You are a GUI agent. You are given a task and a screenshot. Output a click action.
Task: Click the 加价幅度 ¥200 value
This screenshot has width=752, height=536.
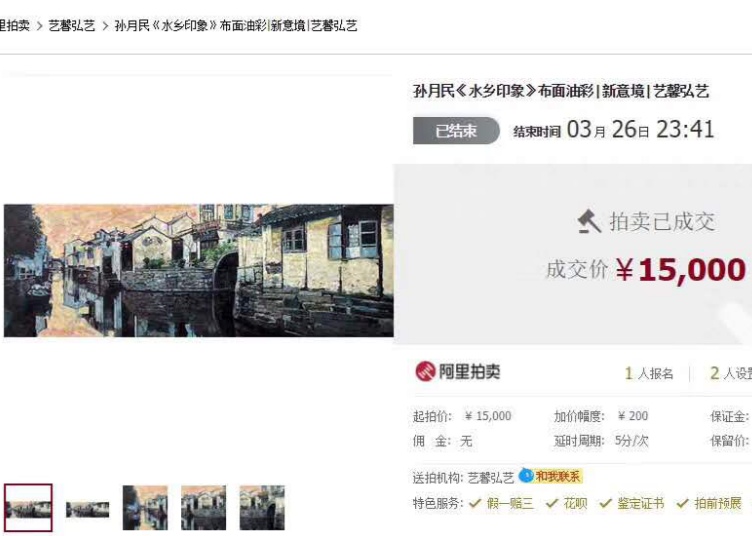point(633,416)
